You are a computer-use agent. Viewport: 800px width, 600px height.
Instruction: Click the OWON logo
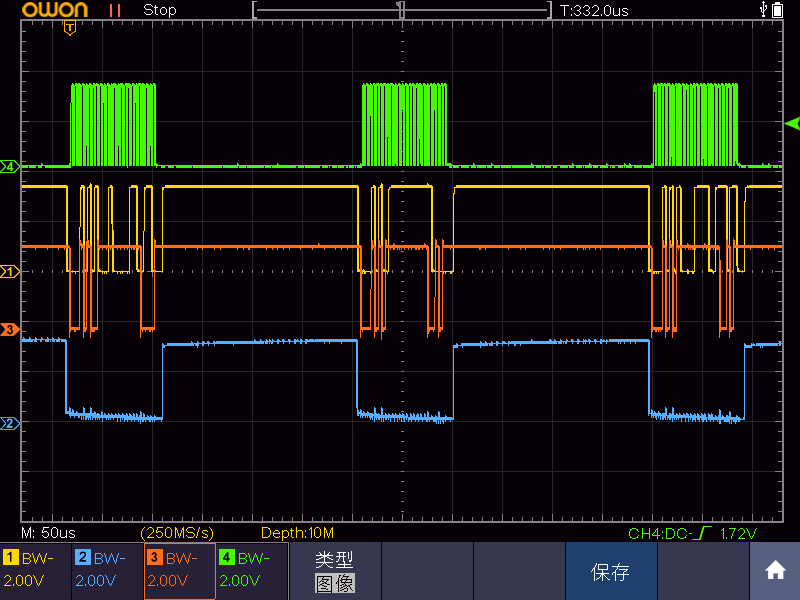pos(55,10)
